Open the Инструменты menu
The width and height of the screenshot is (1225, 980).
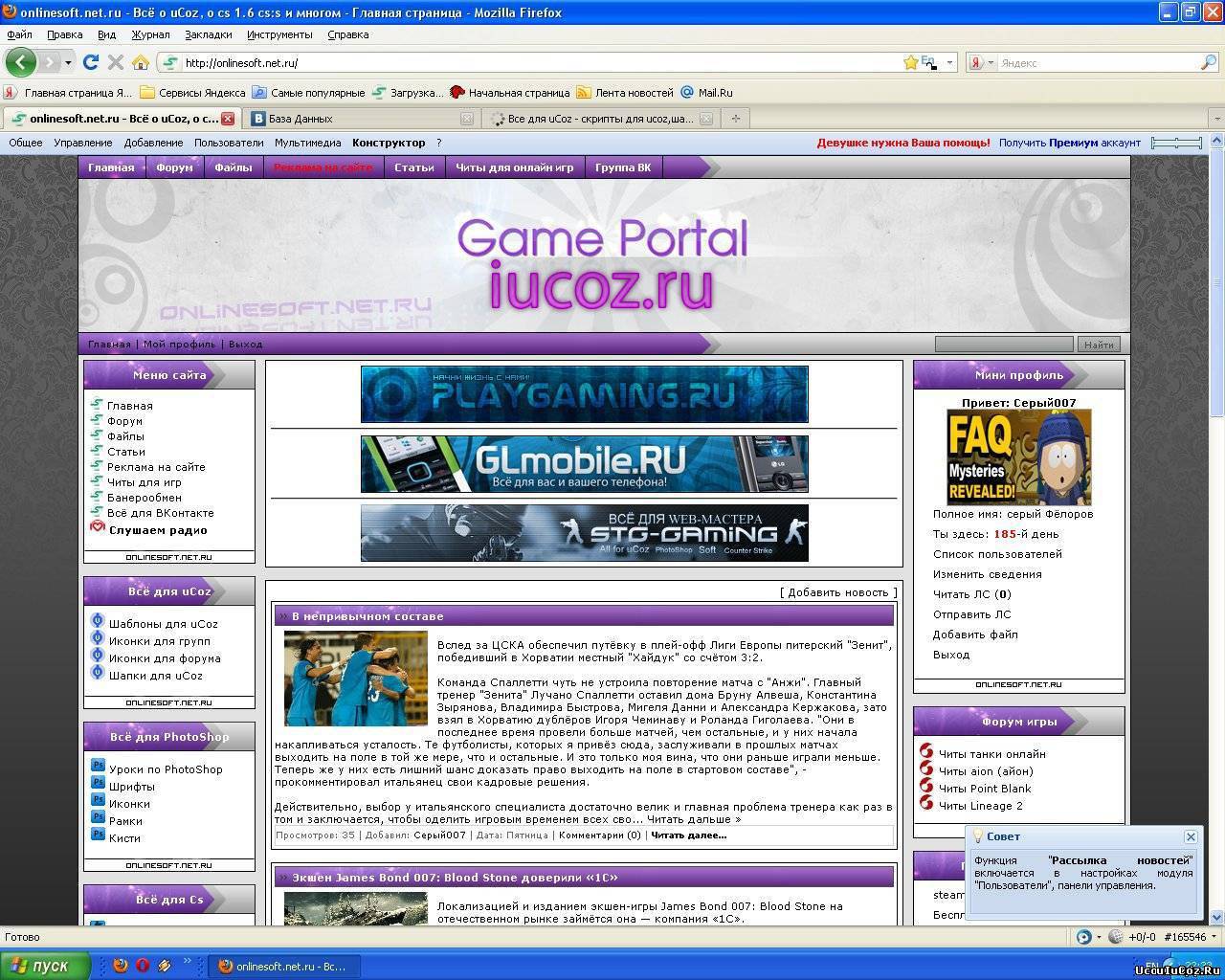click(279, 34)
